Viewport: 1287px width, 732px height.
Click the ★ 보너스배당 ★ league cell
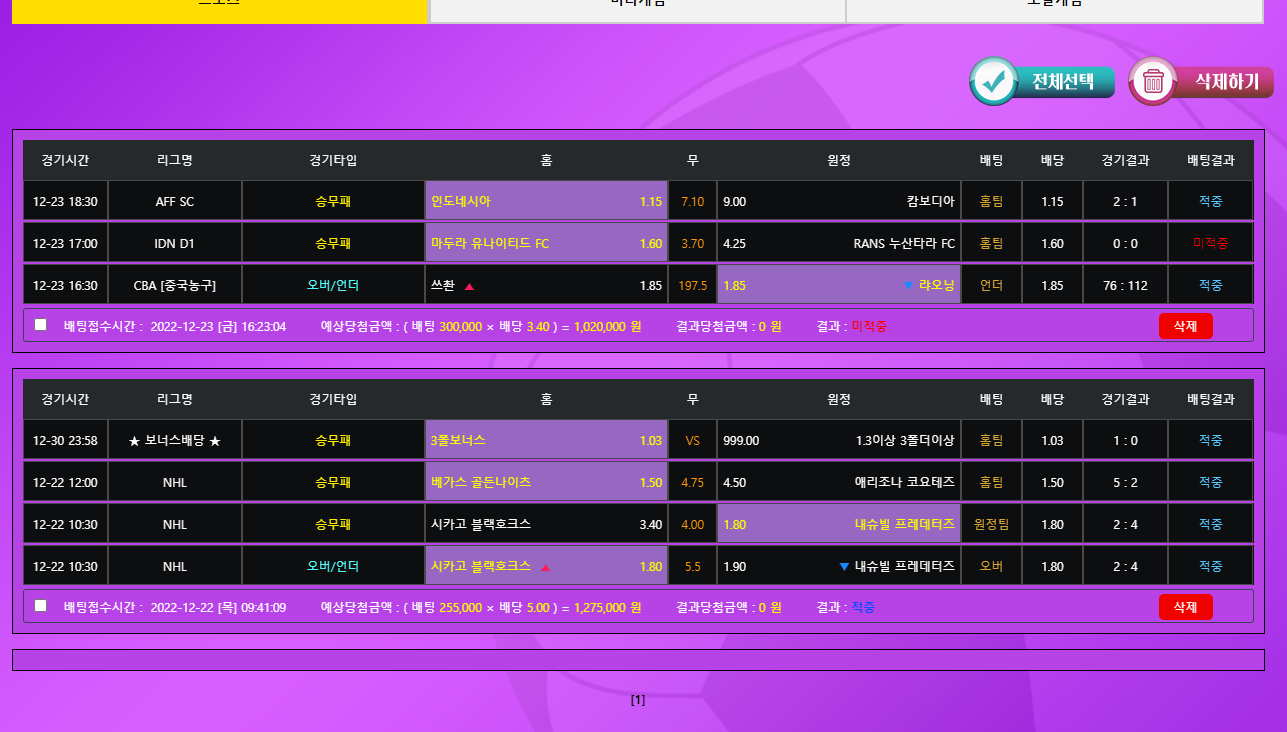[x=175, y=440]
